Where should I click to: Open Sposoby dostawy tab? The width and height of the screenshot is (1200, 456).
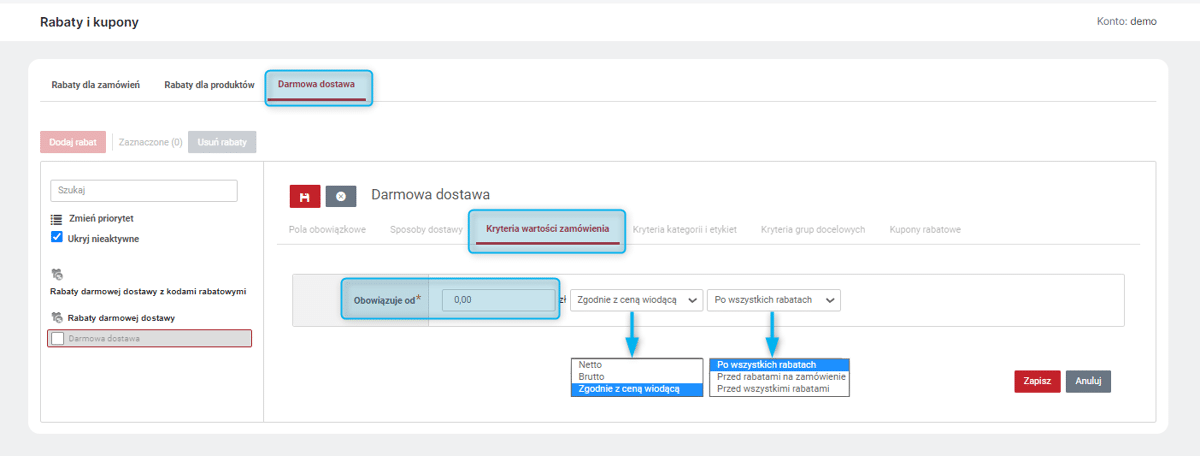(426, 229)
